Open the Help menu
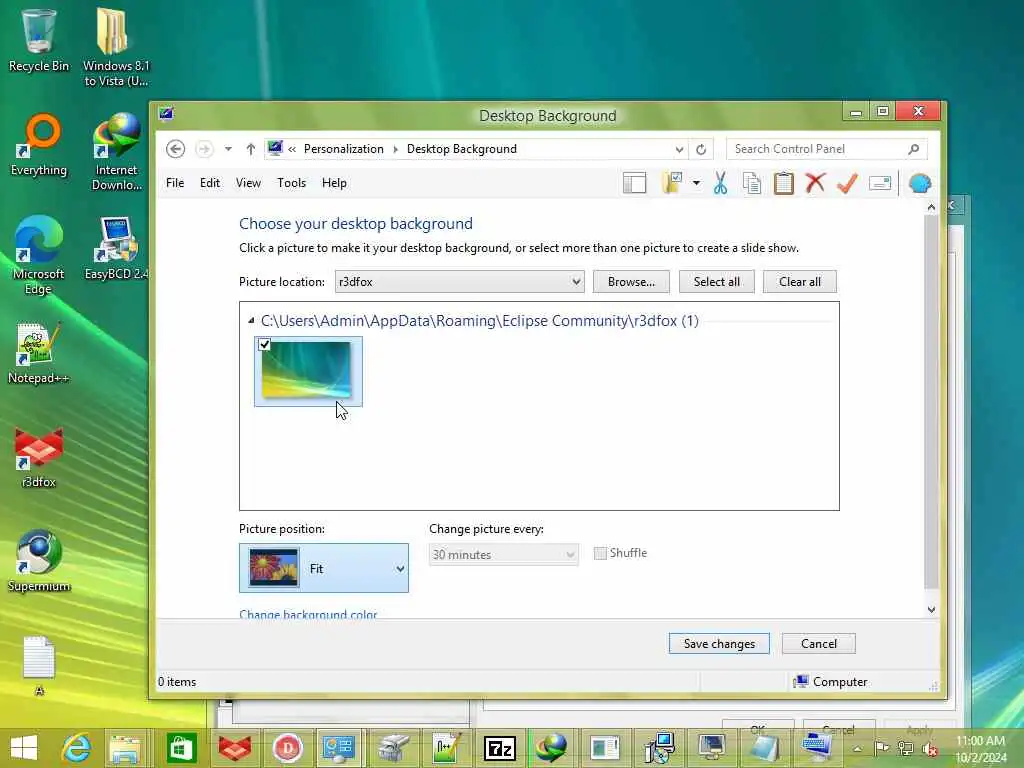Viewport: 1024px width, 768px height. click(x=334, y=183)
